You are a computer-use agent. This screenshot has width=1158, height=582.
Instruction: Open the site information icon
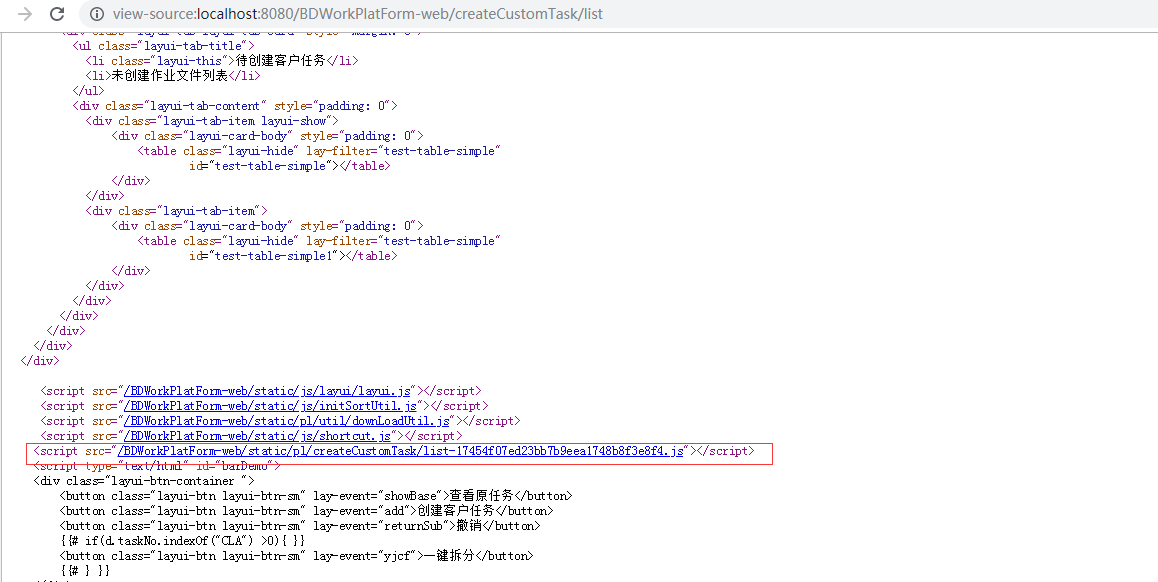point(96,13)
